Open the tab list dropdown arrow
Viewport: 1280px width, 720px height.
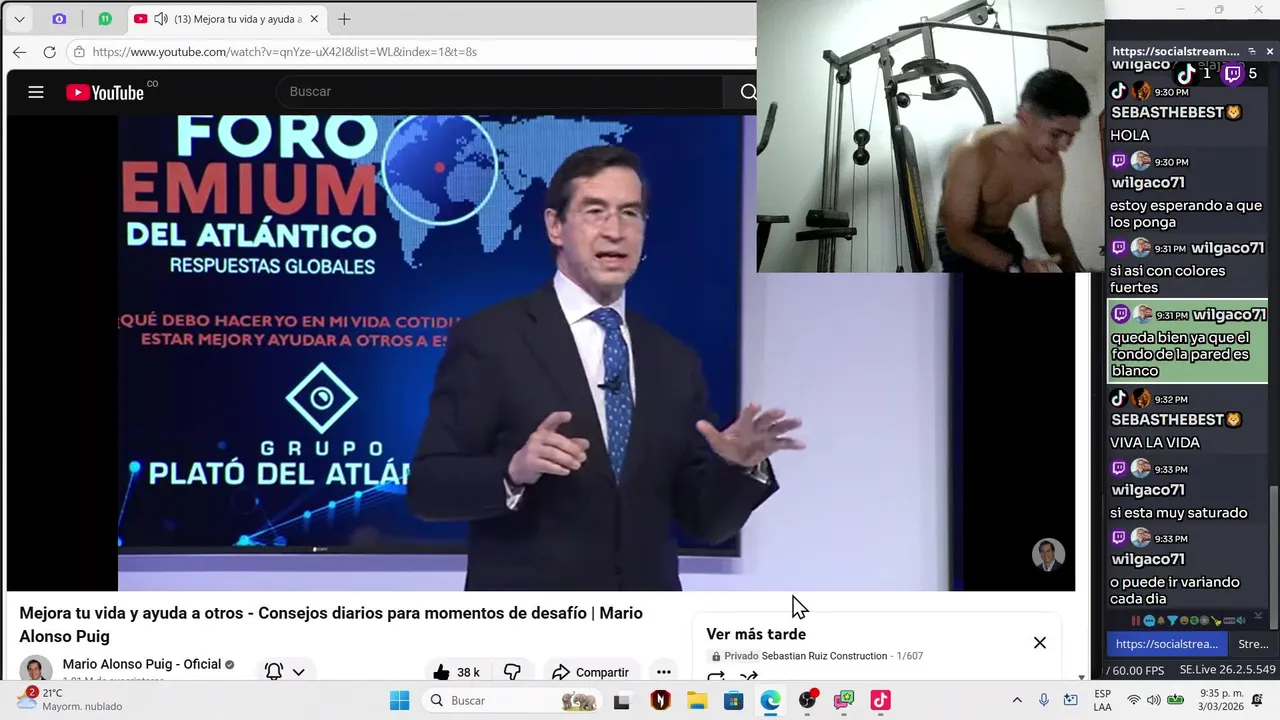(x=19, y=19)
